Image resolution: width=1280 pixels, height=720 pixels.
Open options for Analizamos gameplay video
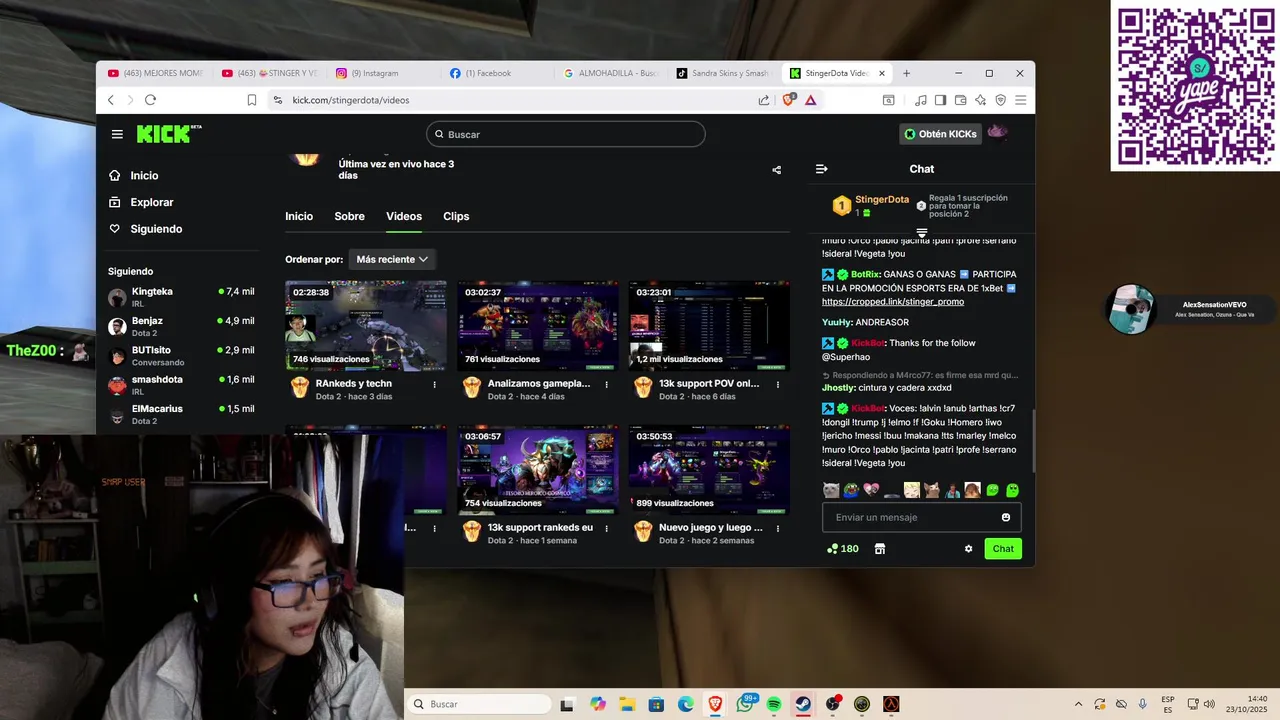606,384
